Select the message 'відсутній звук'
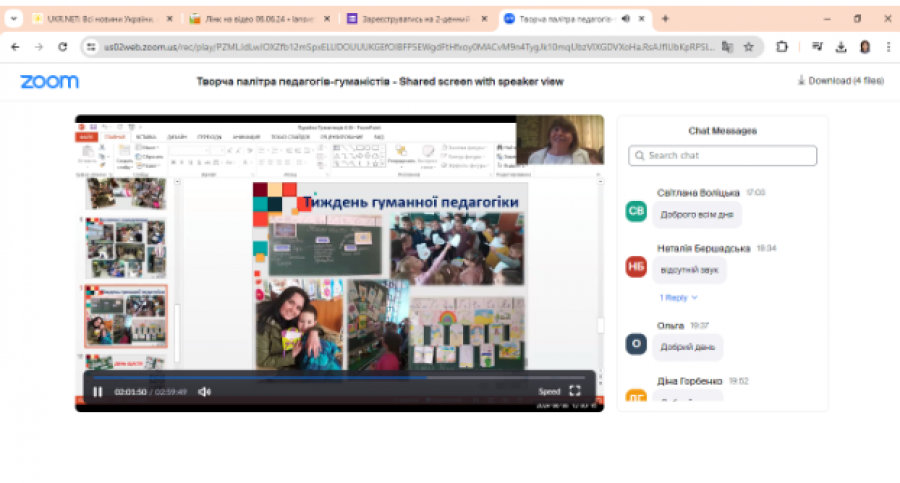Screen dimensions: 900x483 click(x=689, y=270)
